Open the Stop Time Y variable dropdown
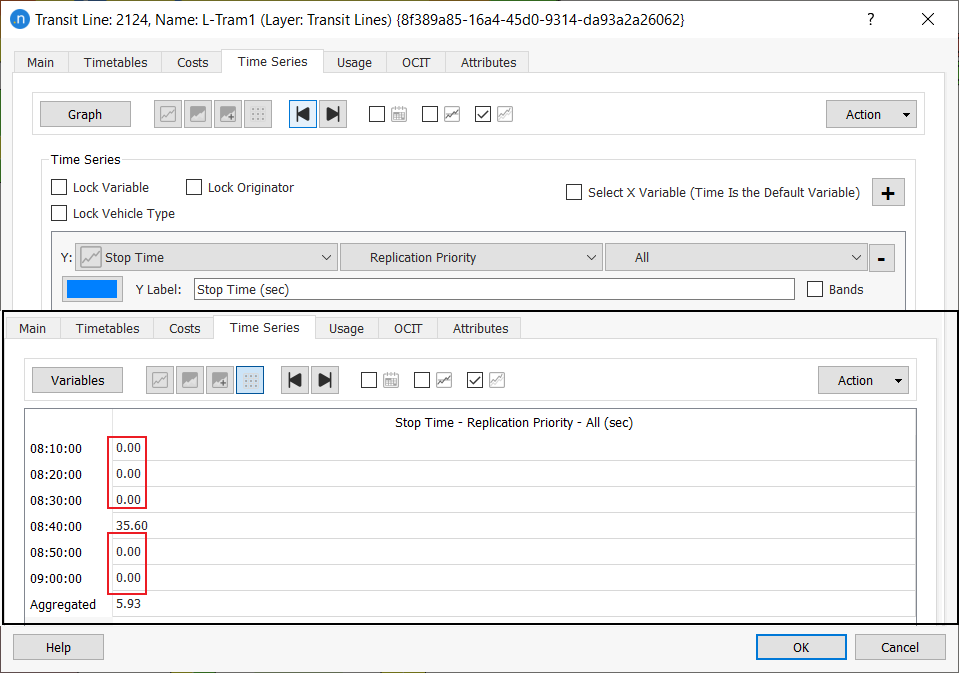959x673 pixels. click(x=207, y=258)
